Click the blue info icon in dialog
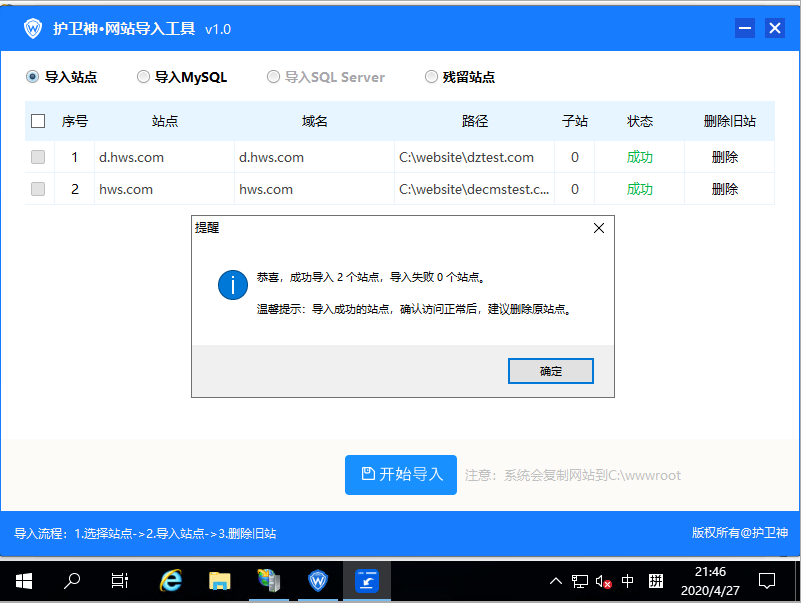The width and height of the screenshot is (801, 603). [233, 285]
